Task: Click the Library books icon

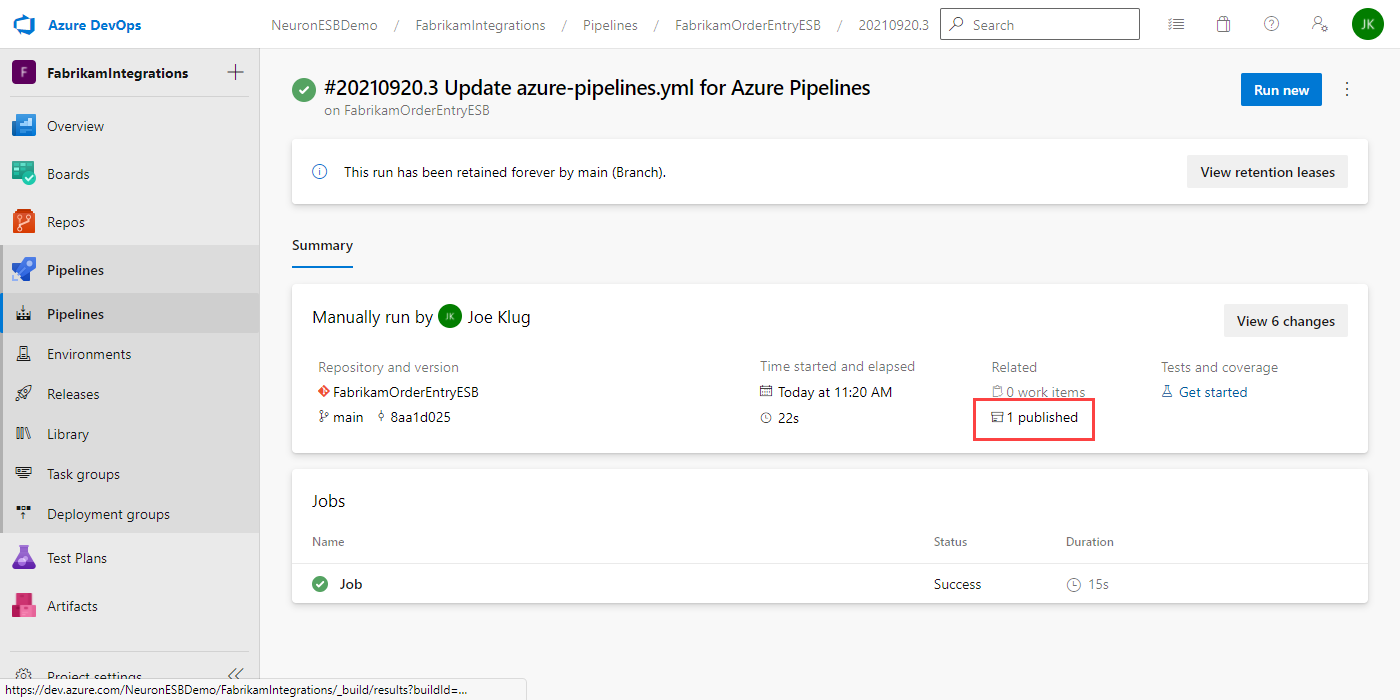Action: pos(24,434)
